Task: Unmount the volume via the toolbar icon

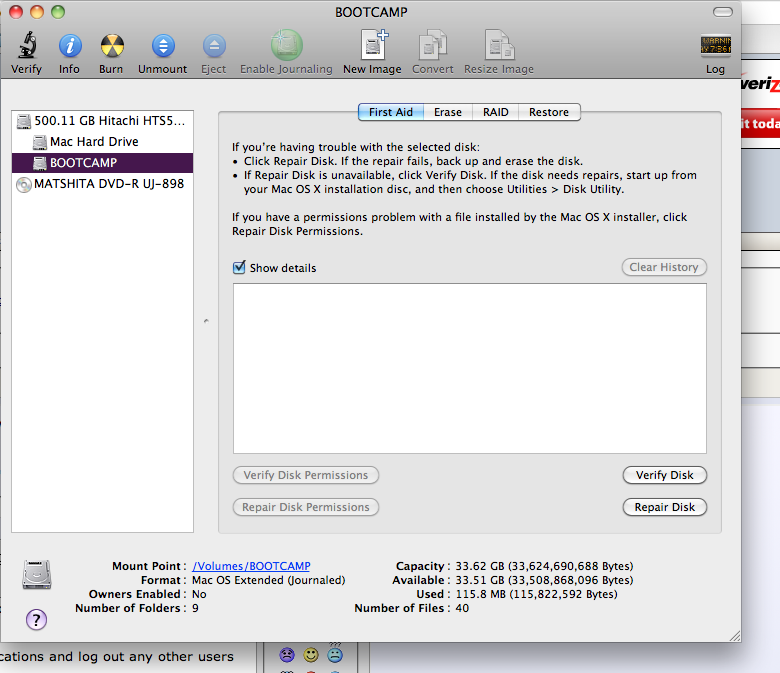Action: tap(163, 46)
